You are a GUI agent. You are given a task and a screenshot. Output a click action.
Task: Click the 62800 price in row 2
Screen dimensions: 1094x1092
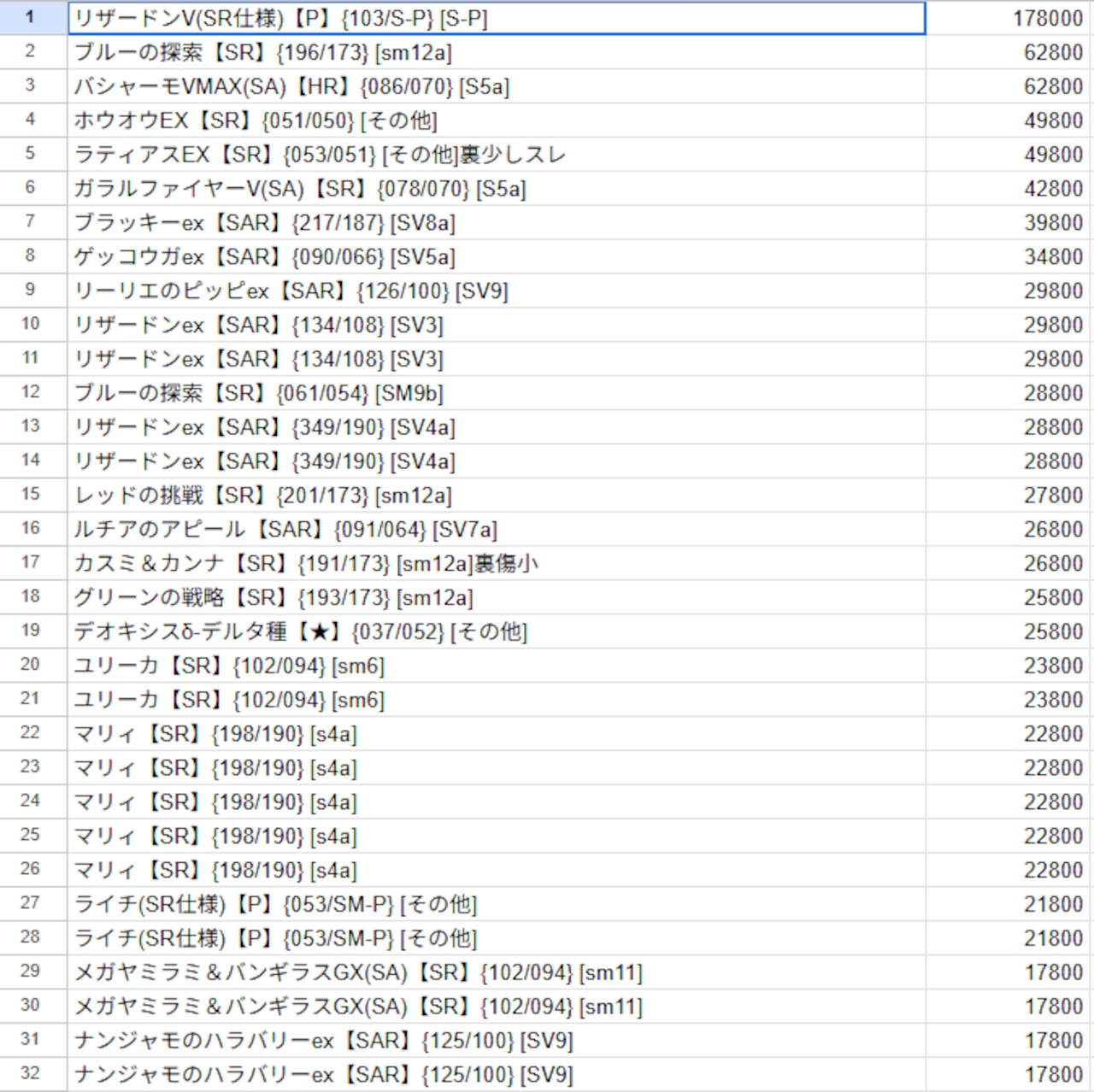pyautogui.click(x=1009, y=52)
